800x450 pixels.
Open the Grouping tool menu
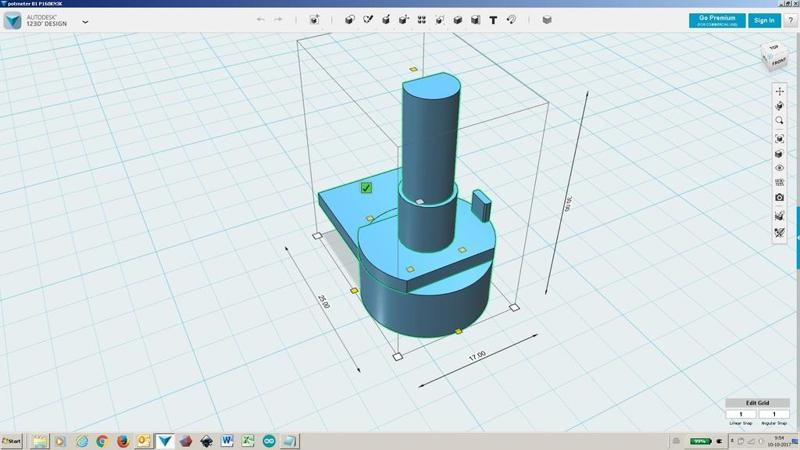pos(439,20)
